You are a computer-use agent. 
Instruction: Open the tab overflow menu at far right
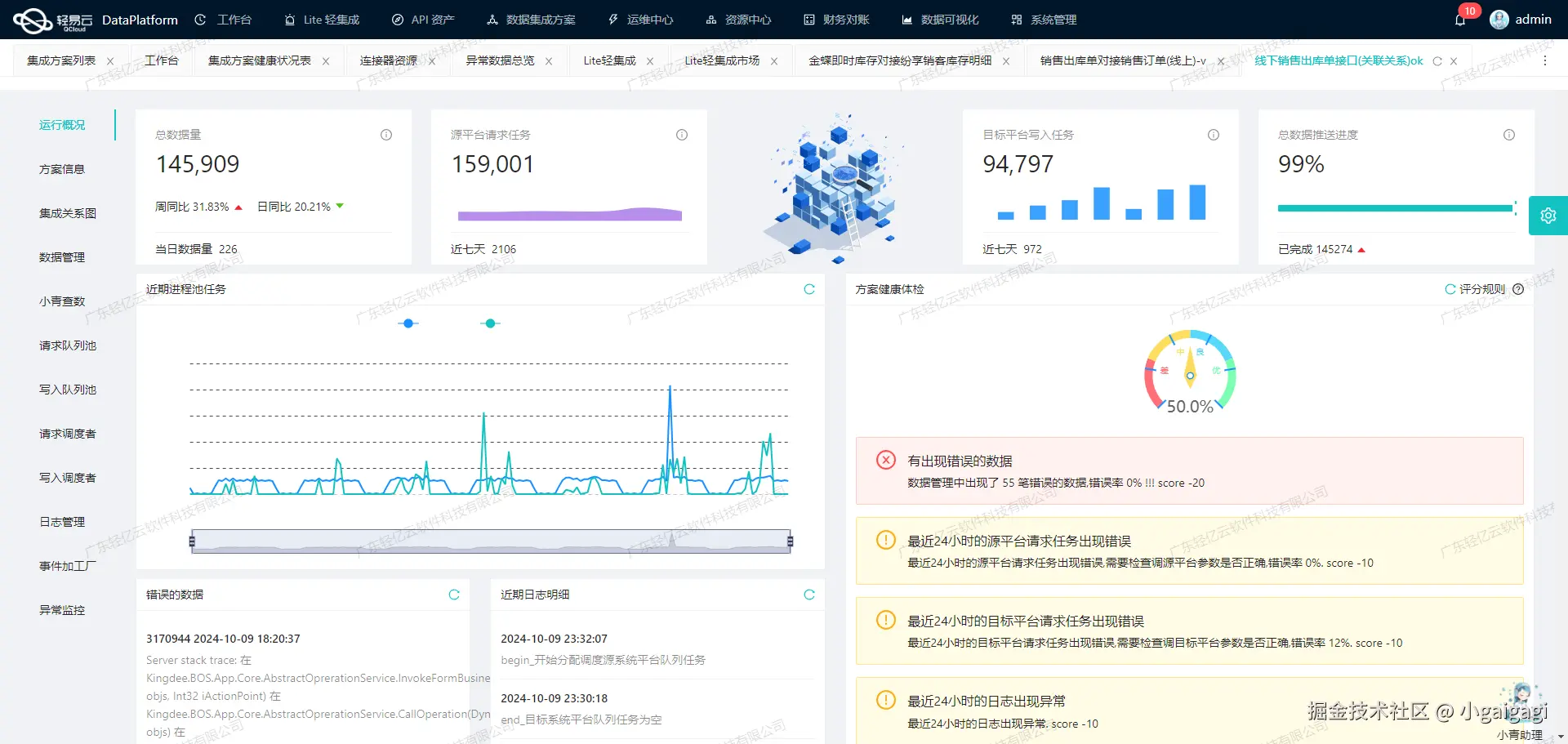click(x=1545, y=60)
